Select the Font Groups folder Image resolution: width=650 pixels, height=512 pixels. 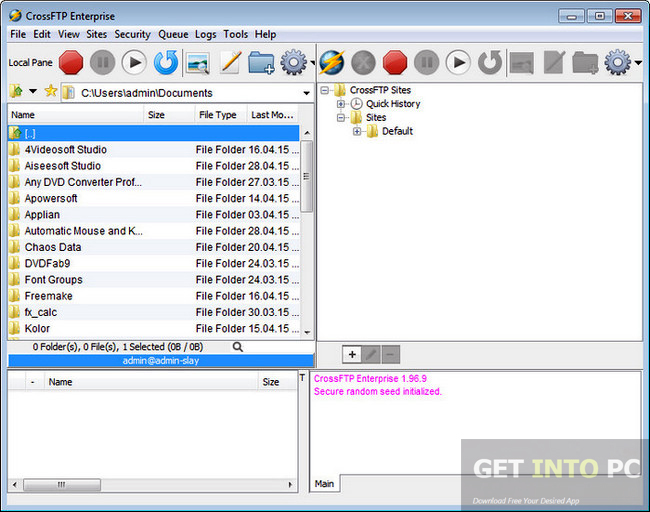point(153,280)
